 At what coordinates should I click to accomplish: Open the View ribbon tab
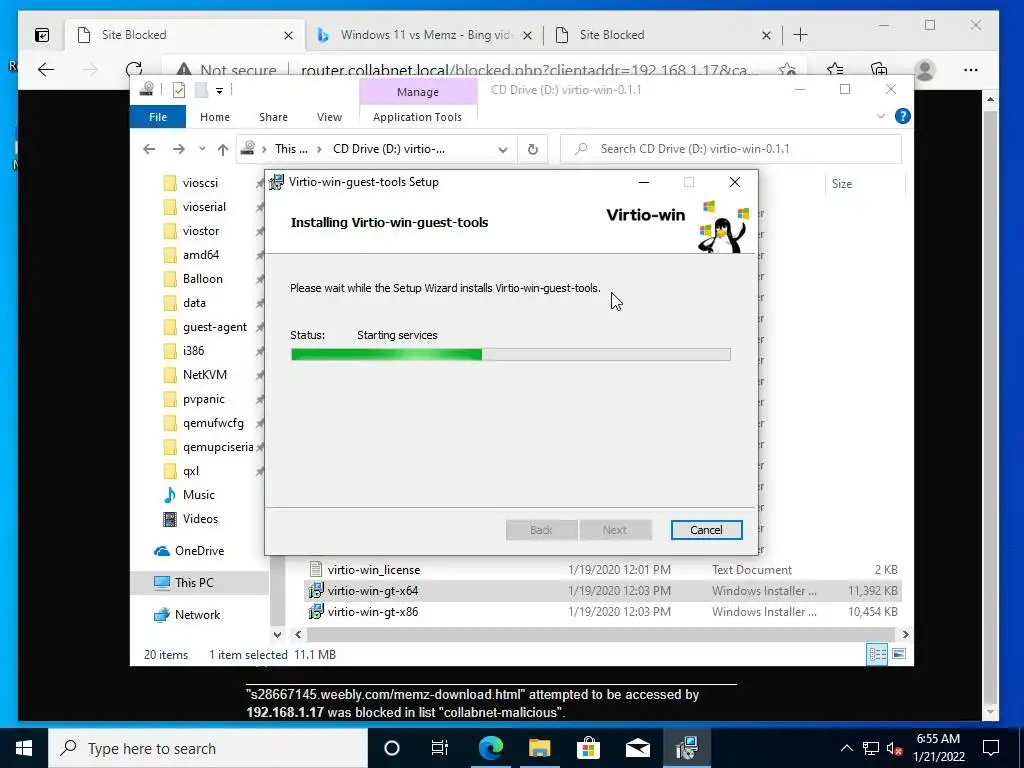329,117
